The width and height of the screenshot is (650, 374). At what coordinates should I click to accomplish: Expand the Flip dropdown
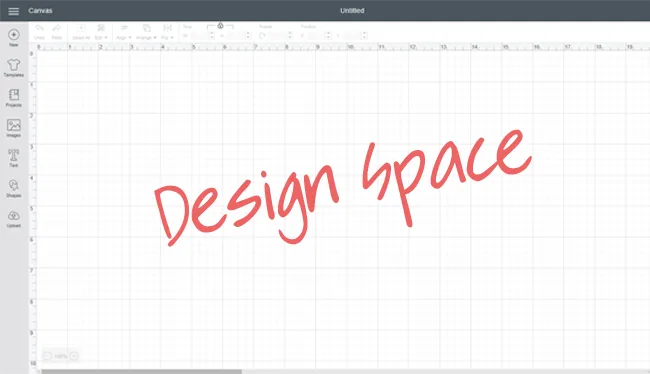pyautogui.click(x=167, y=32)
